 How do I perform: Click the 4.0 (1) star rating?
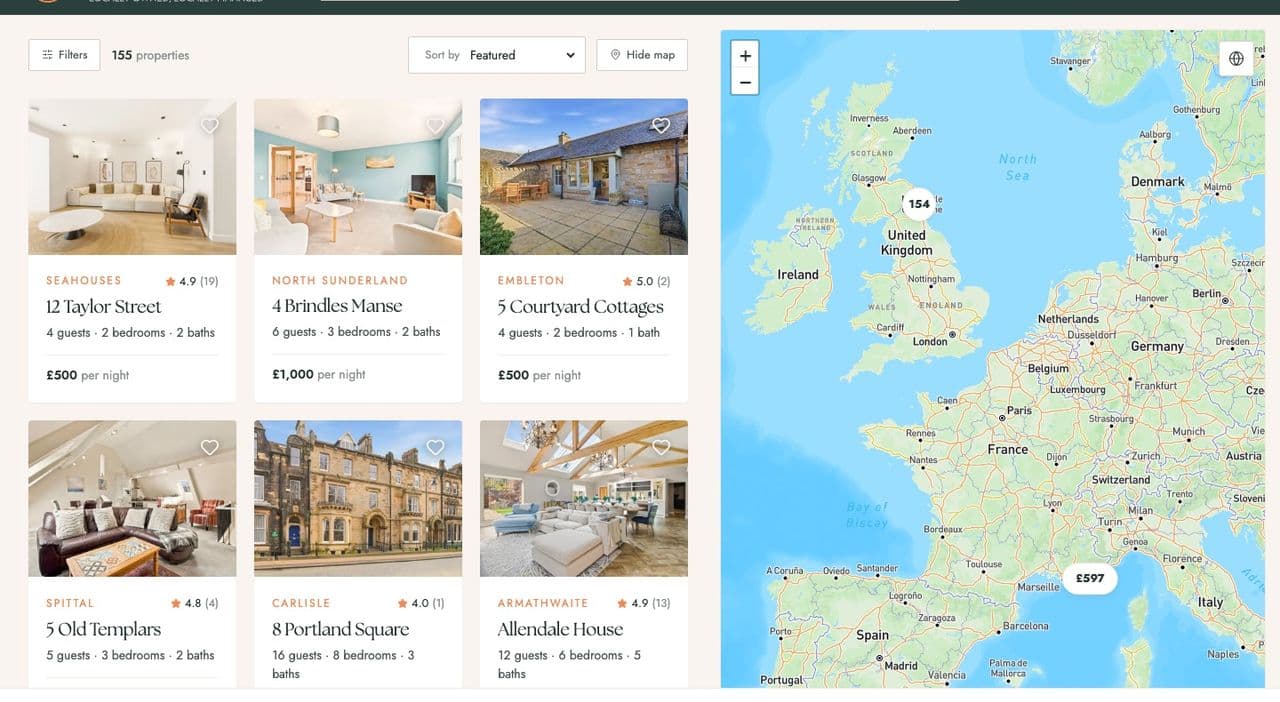coord(421,603)
